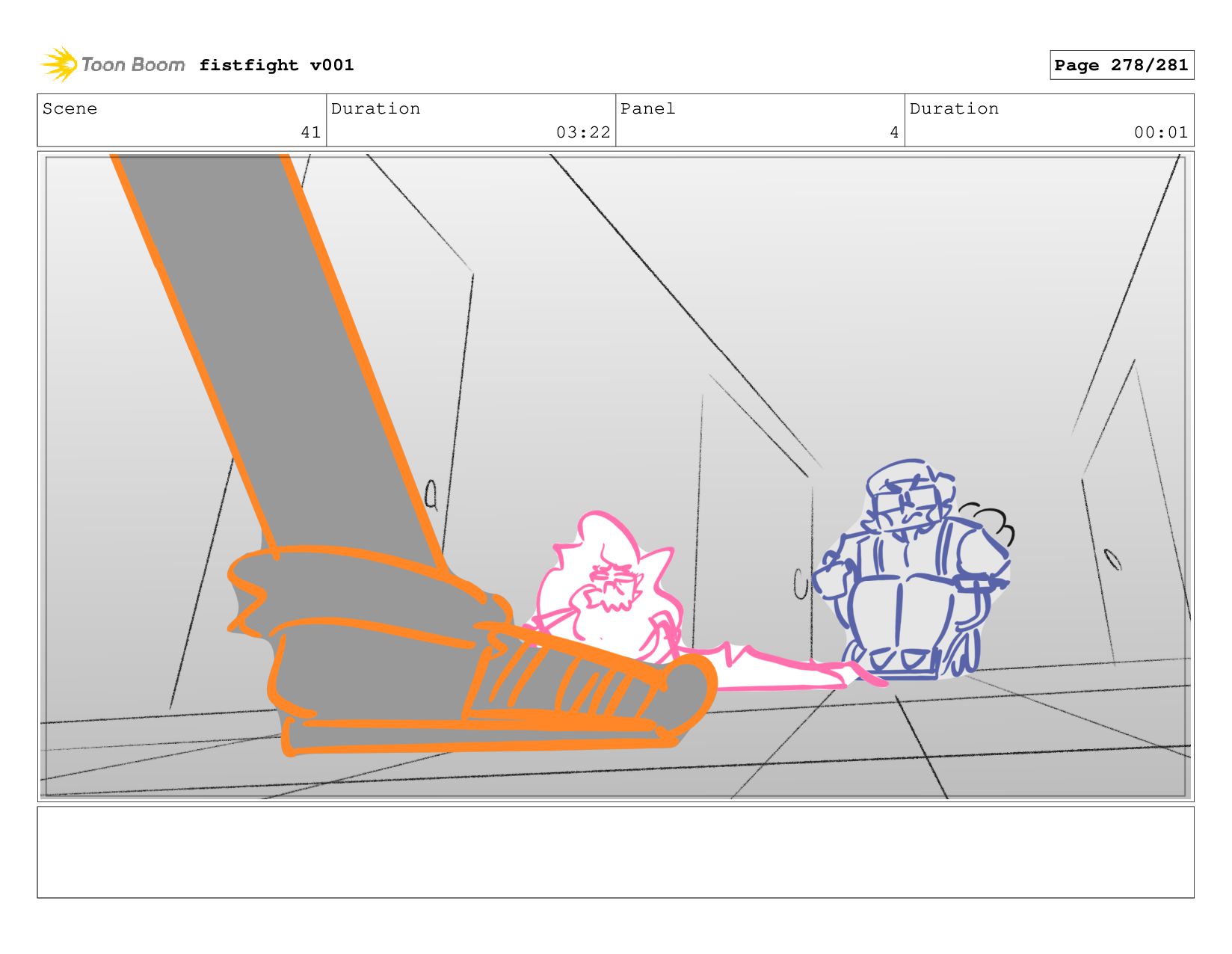Screen dimensions: 1232x954
Task: Click the blue crouching character sketch
Action: 914,570
